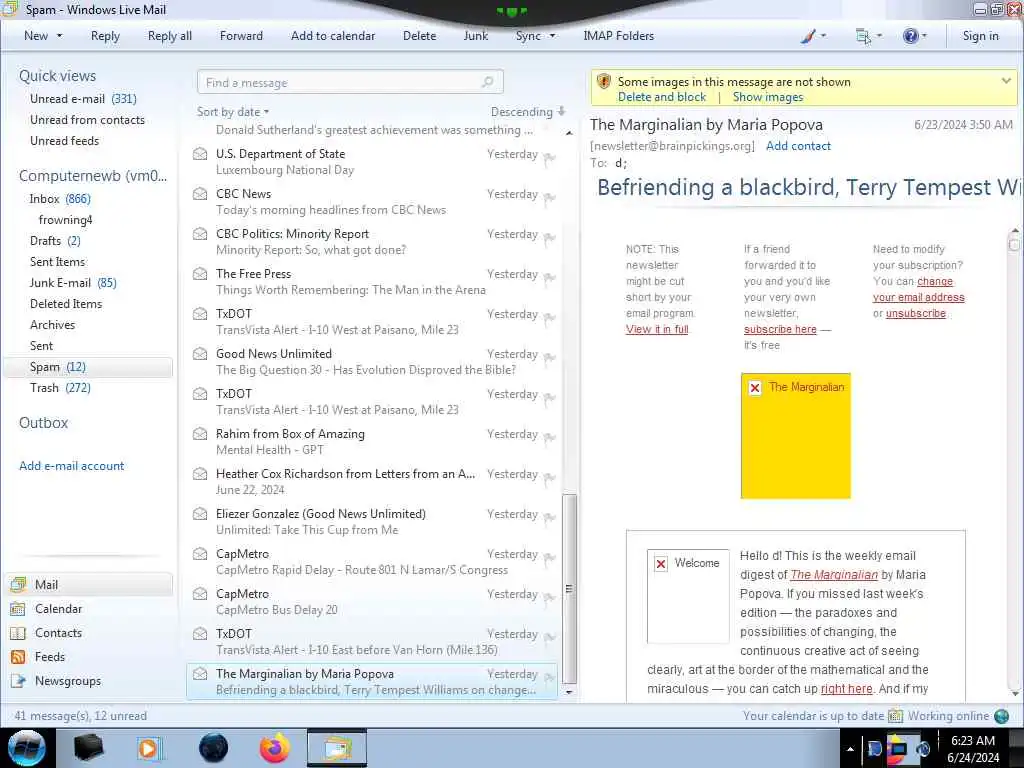Click the envelope icon beside The Free Press
Image resolution: width=1024 pixels, height=768 pixels.
(x=200, y=274)
